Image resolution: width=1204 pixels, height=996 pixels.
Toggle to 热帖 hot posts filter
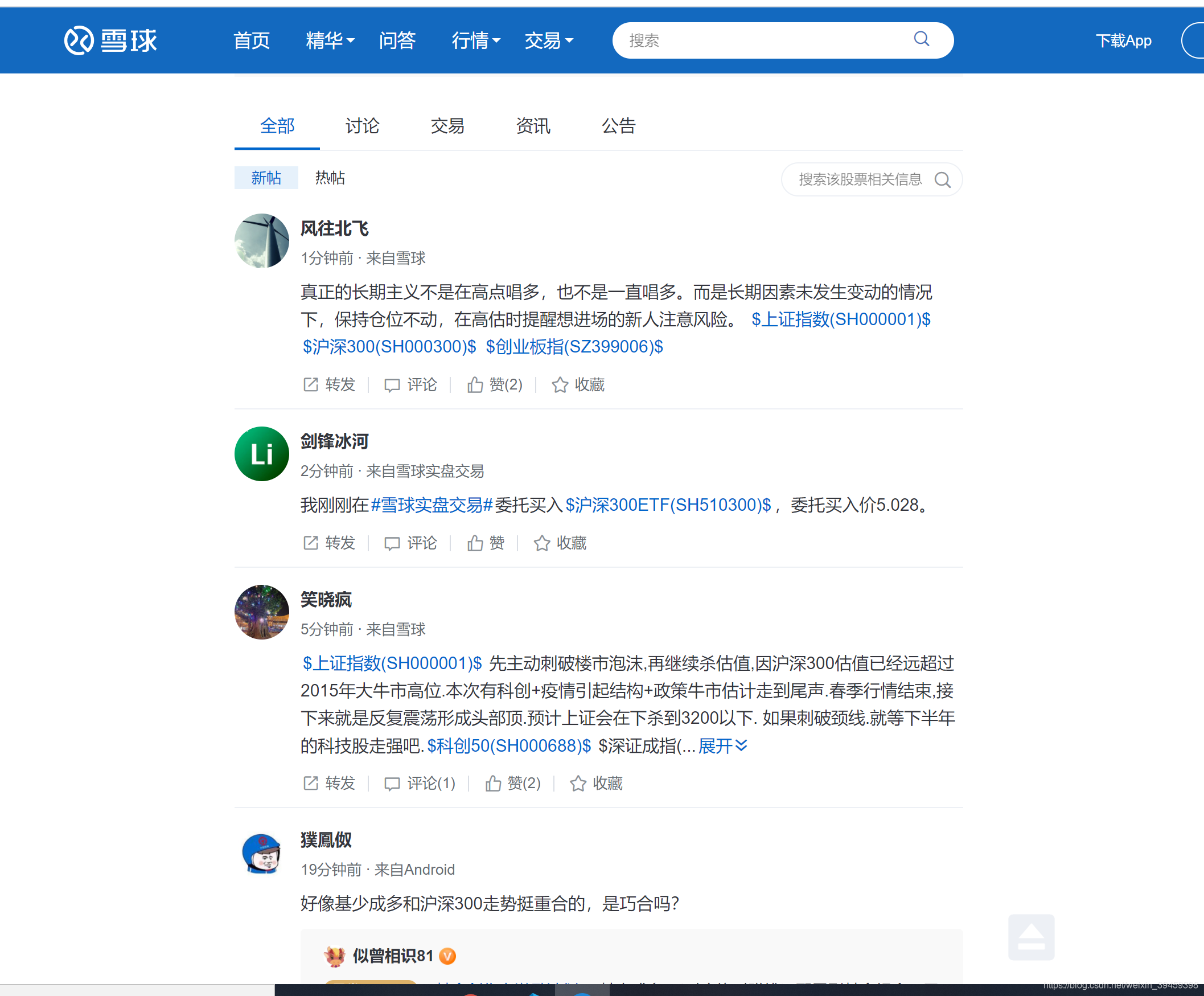(x=330, y=178)
